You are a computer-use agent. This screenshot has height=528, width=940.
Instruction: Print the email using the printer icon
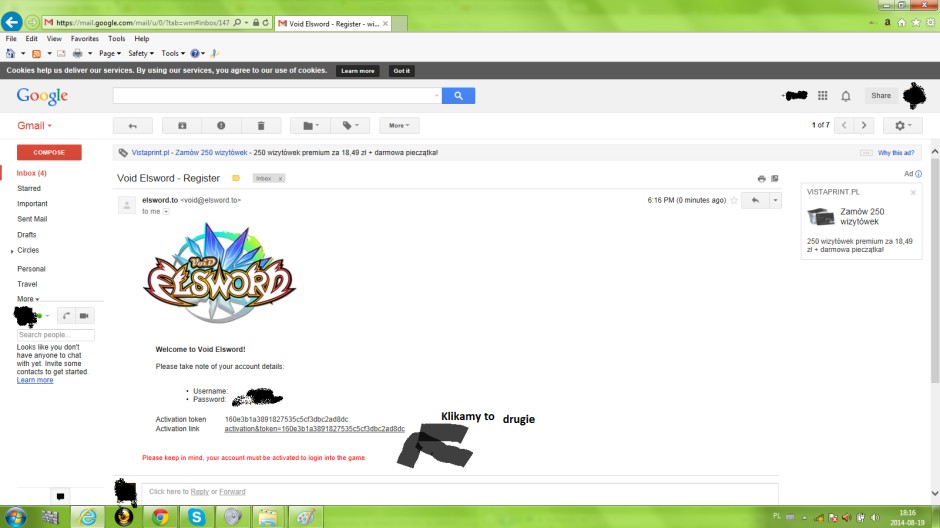(x=761, y=179)
